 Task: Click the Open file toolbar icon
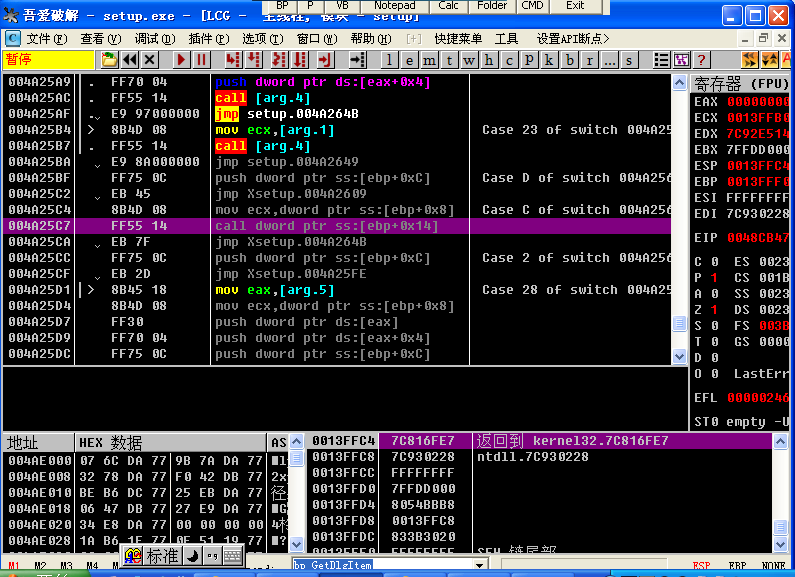tap(109, 60)
